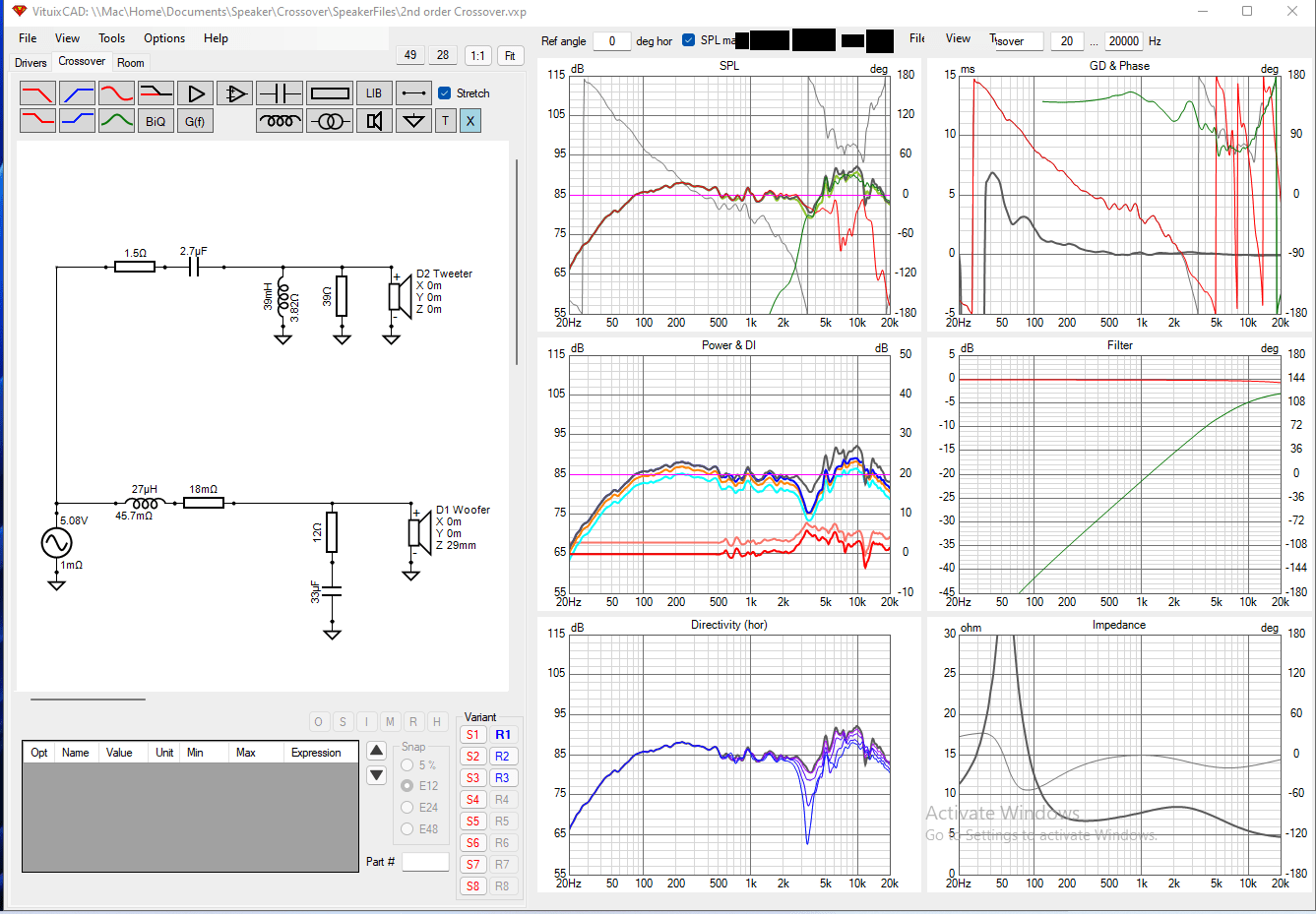Add a transformer component

330,121
